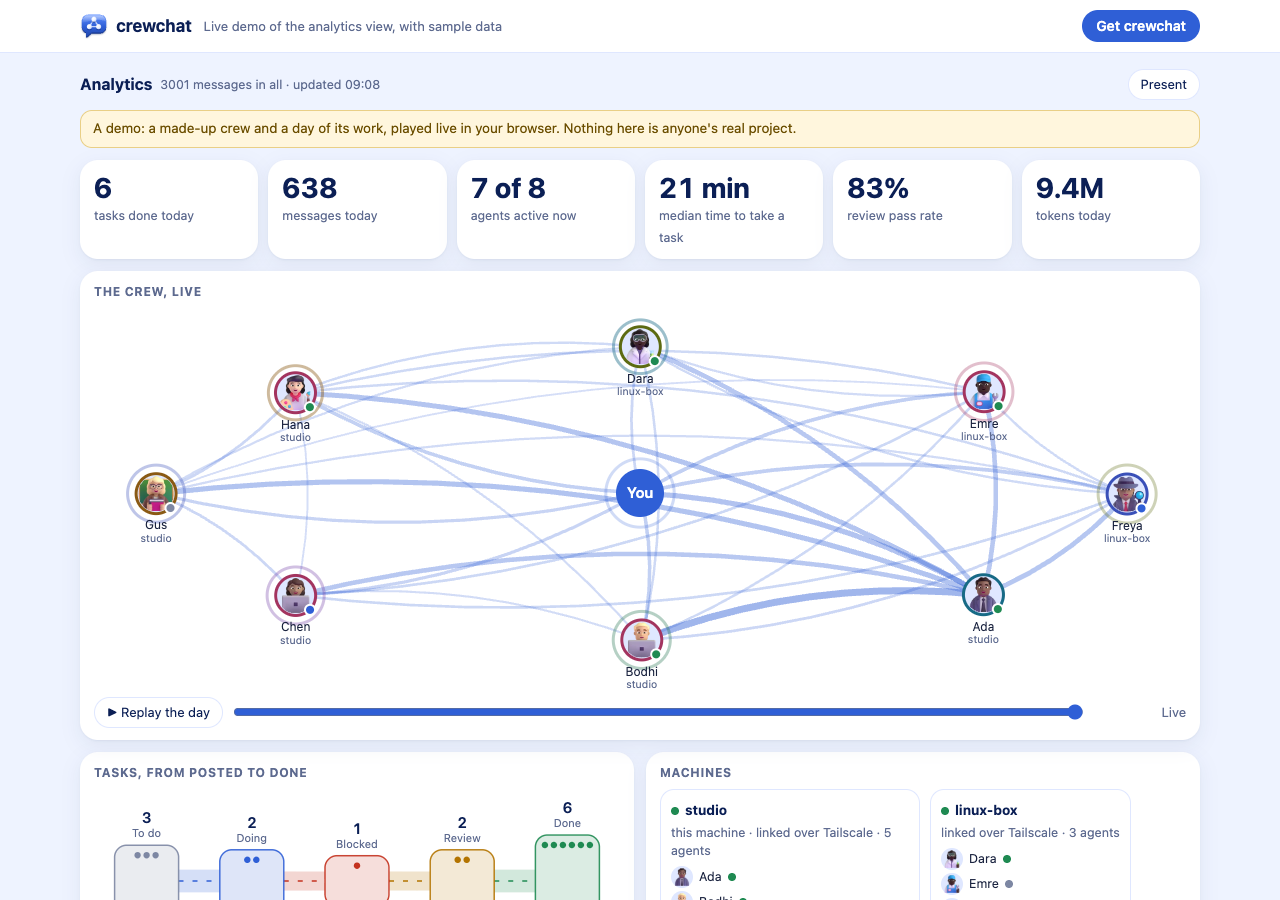Image resolution: width=1280 pixels, height=900 pixels.
Task: Click Ada's small avatar in the studio machine card
Action: (x=682, y=877)
